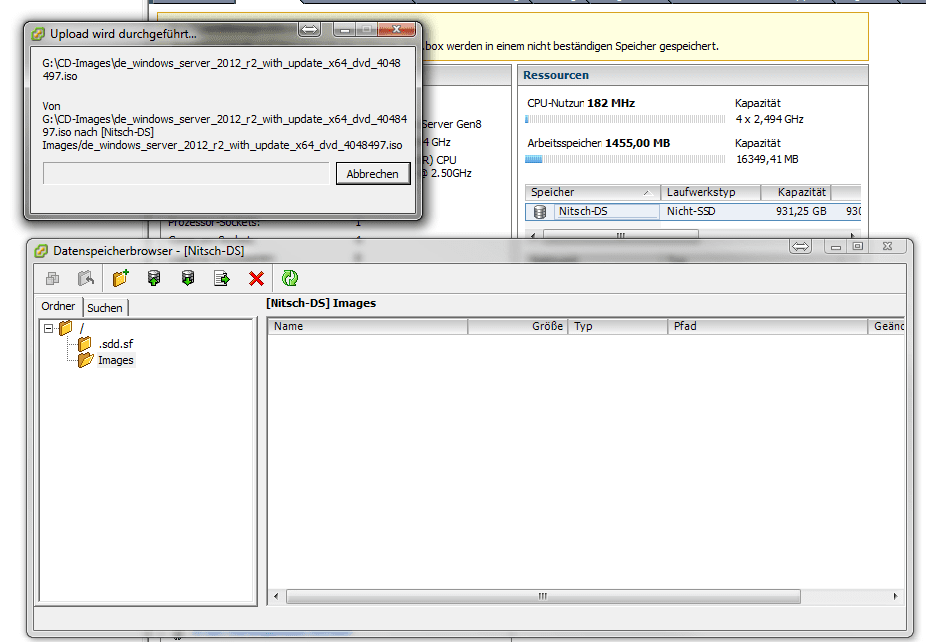Click the move/export file toolbar icon
The image size is (926, 642).
pos(222,278)
